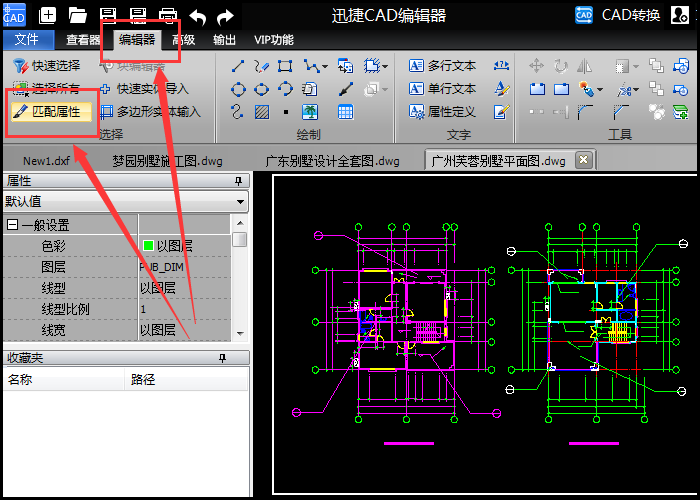Viewport: 700px width, 500px height.
Task: Click the 图层 layer value field
Action: coord(185,267)
